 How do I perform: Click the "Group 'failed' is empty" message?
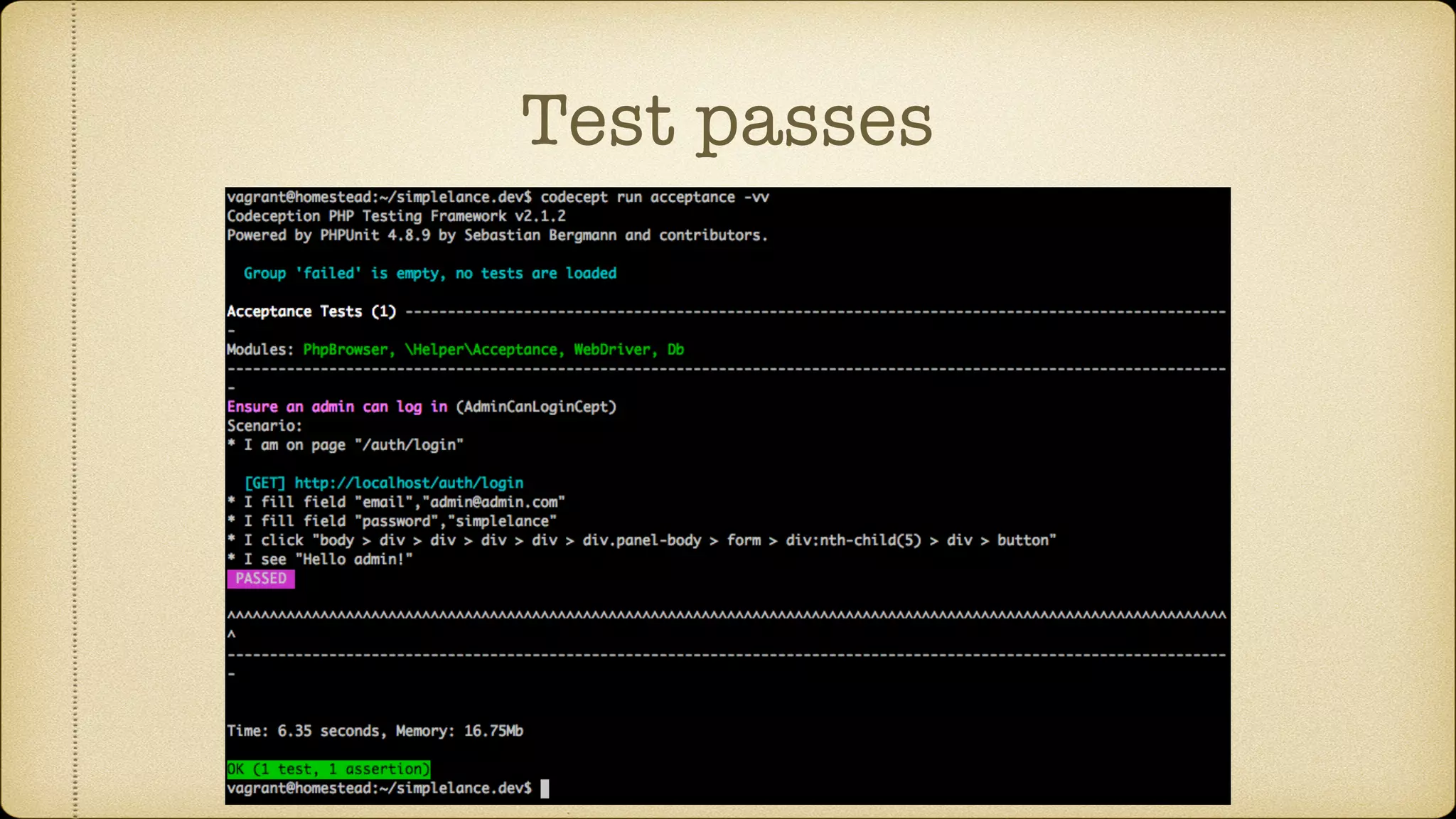[429, 274]
